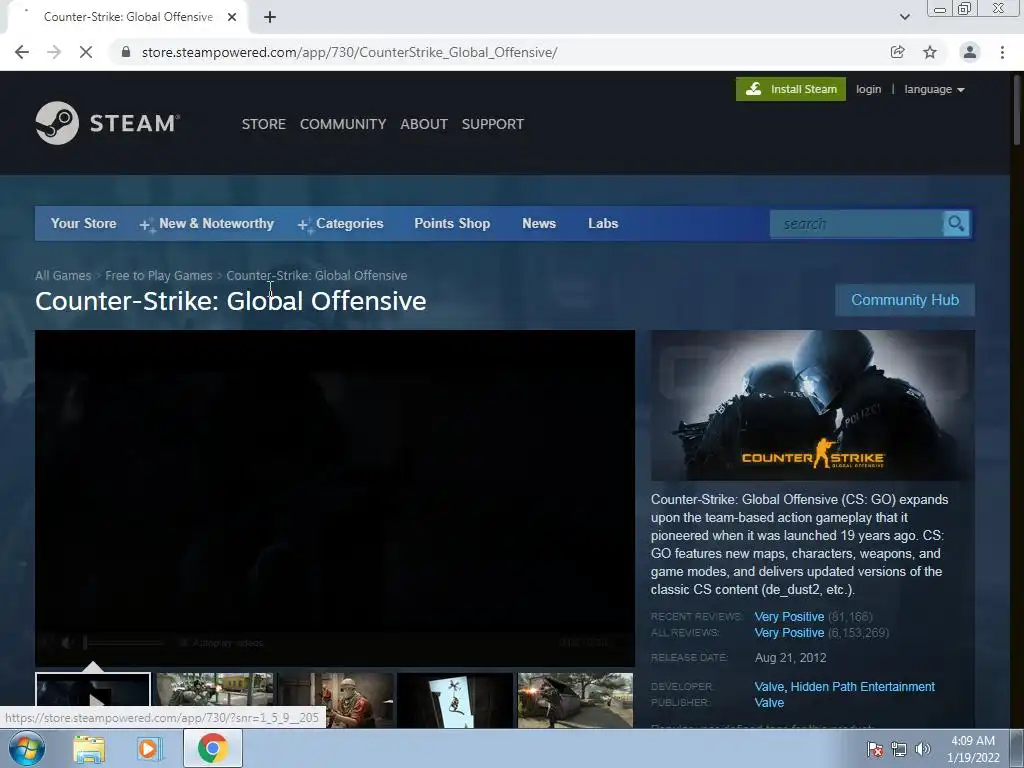Click the Chrome taskbar icon
Screen dimensions: 1024x768
point(212,748)
